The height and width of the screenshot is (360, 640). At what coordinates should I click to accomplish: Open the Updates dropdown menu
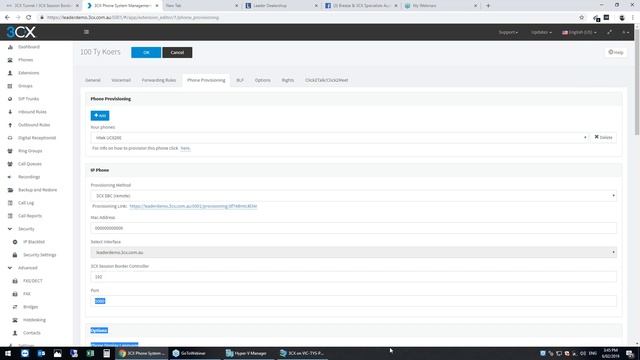point(541,32)
